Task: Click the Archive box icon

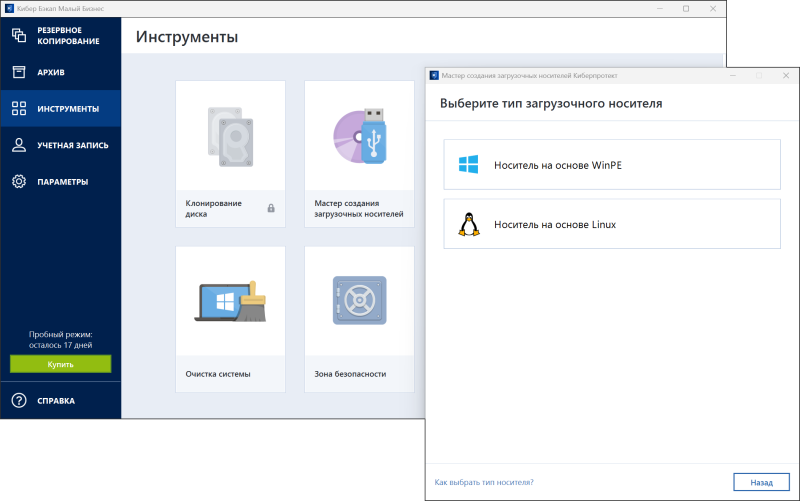Action: (x=18, y=72)
